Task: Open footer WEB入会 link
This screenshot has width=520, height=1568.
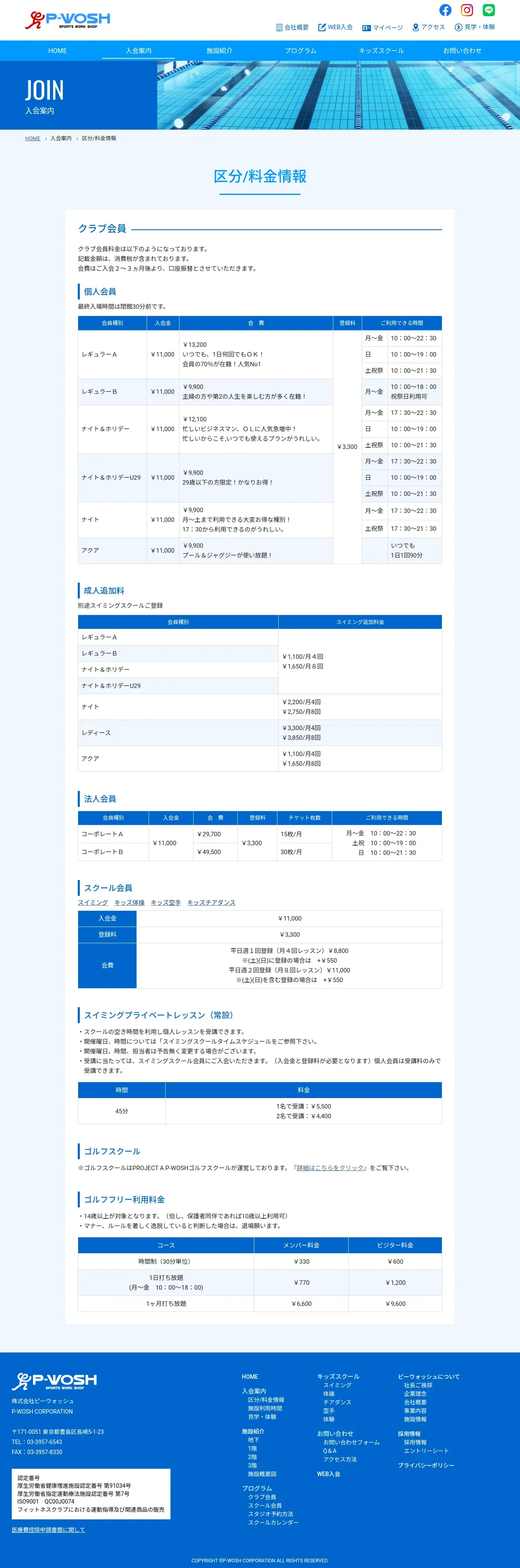Action: point(328,1474)
